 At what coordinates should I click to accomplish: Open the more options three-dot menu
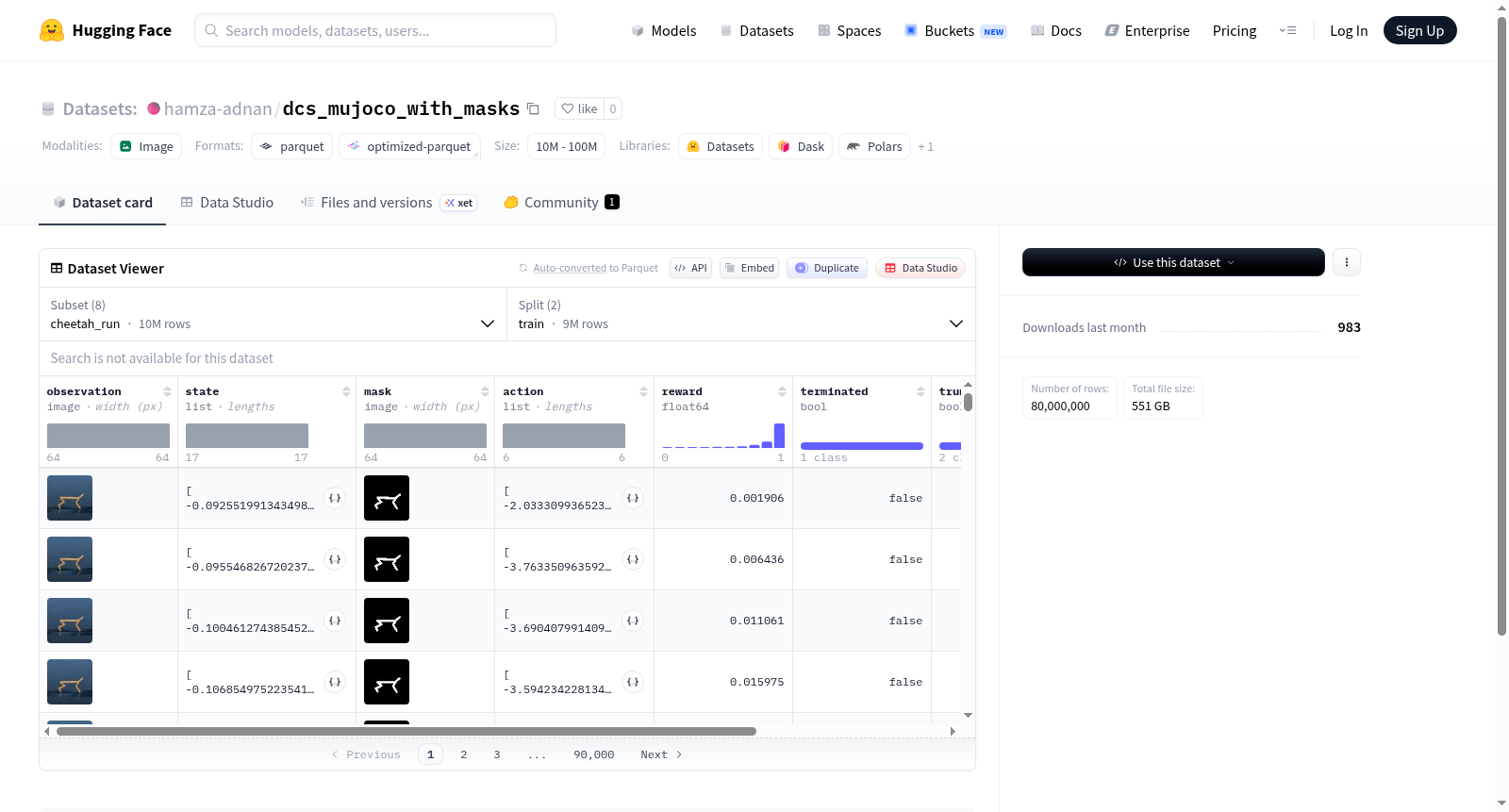(x=1347, y=262)
